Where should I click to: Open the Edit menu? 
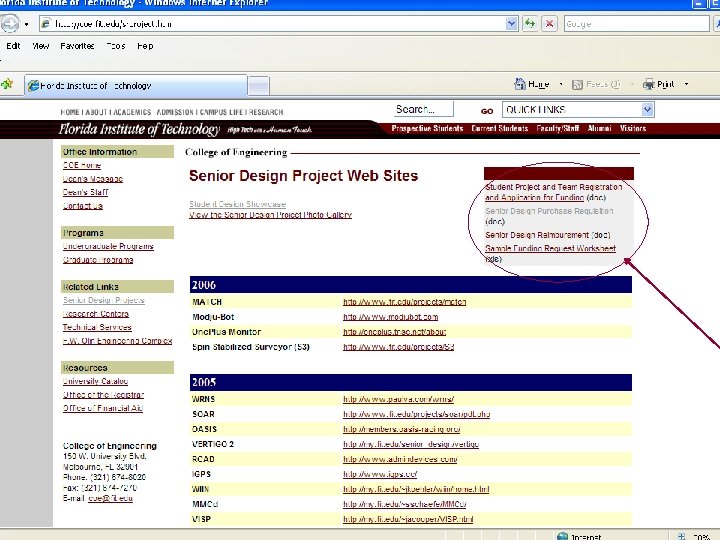[13, 46]
